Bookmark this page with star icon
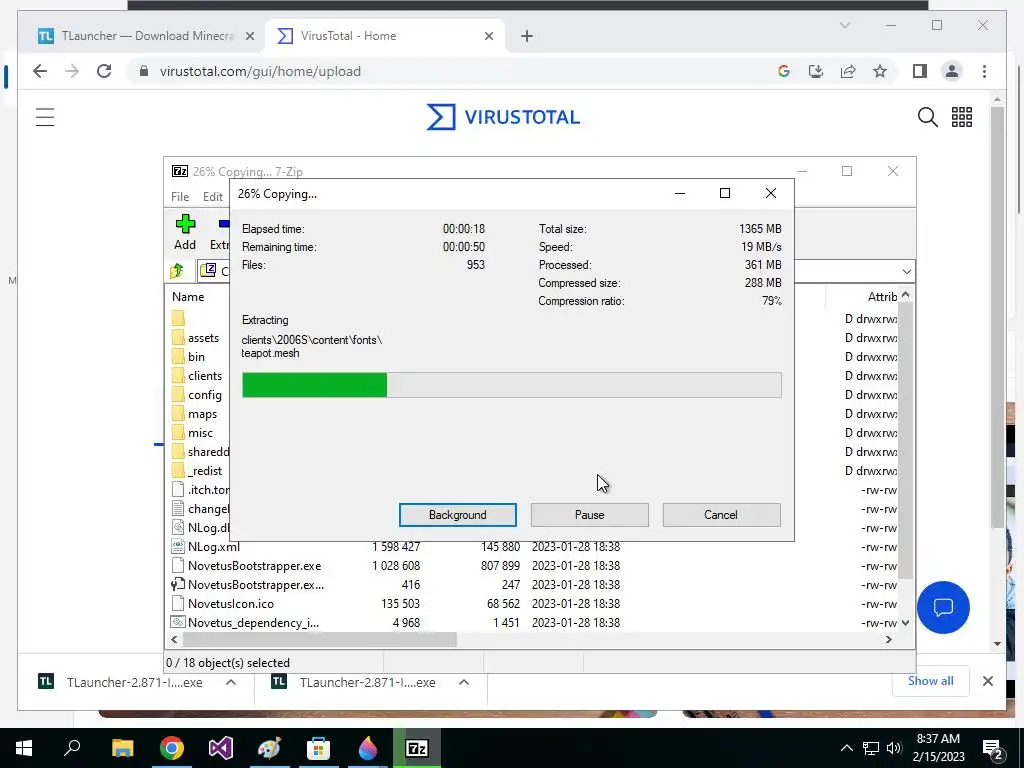This screenshot has width=1024, height=768. pyautogui.click(x=880, y=71)
